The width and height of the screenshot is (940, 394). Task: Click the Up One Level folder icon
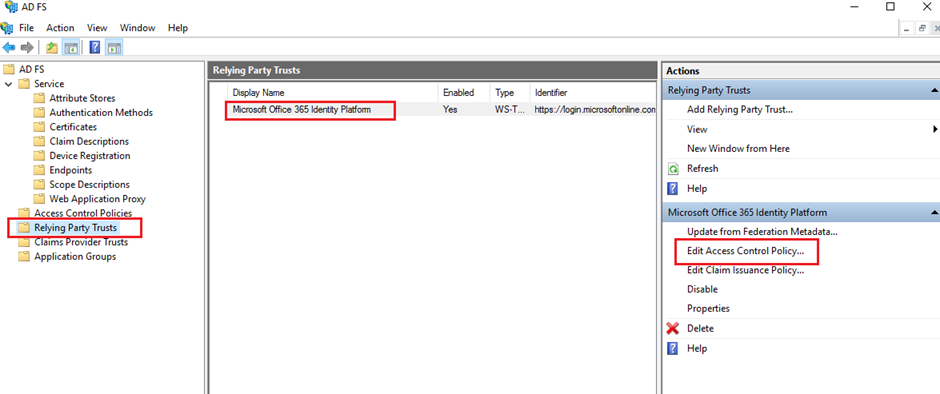(x=52, y=47)
